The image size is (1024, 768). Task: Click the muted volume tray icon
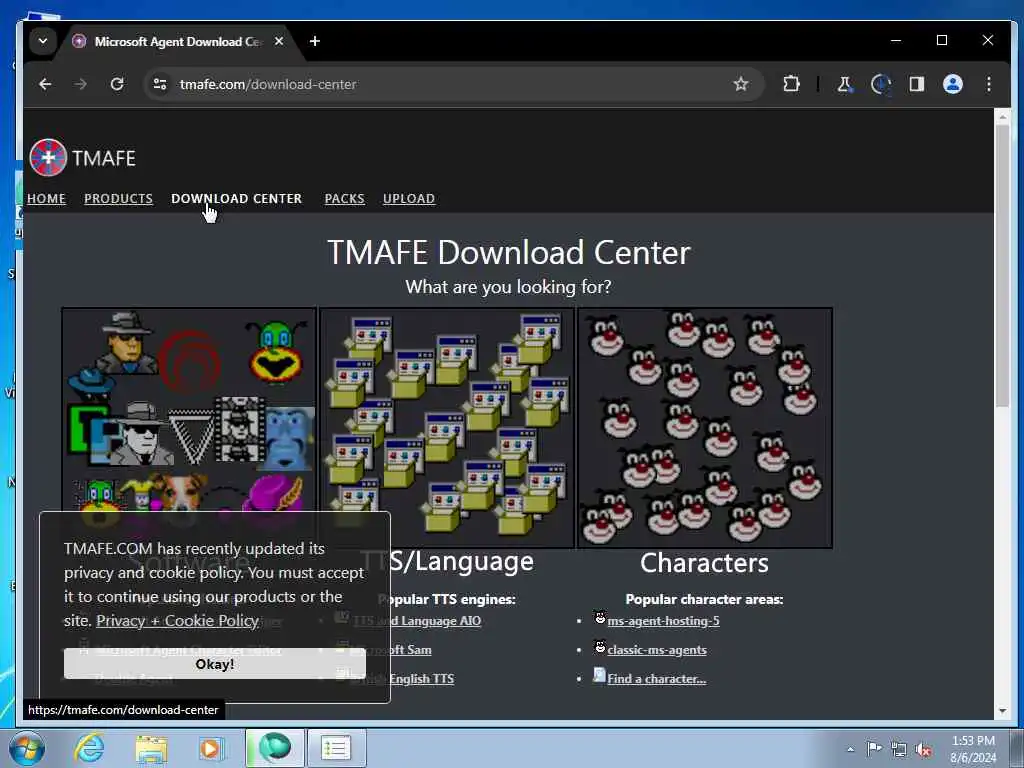[923, 749]
